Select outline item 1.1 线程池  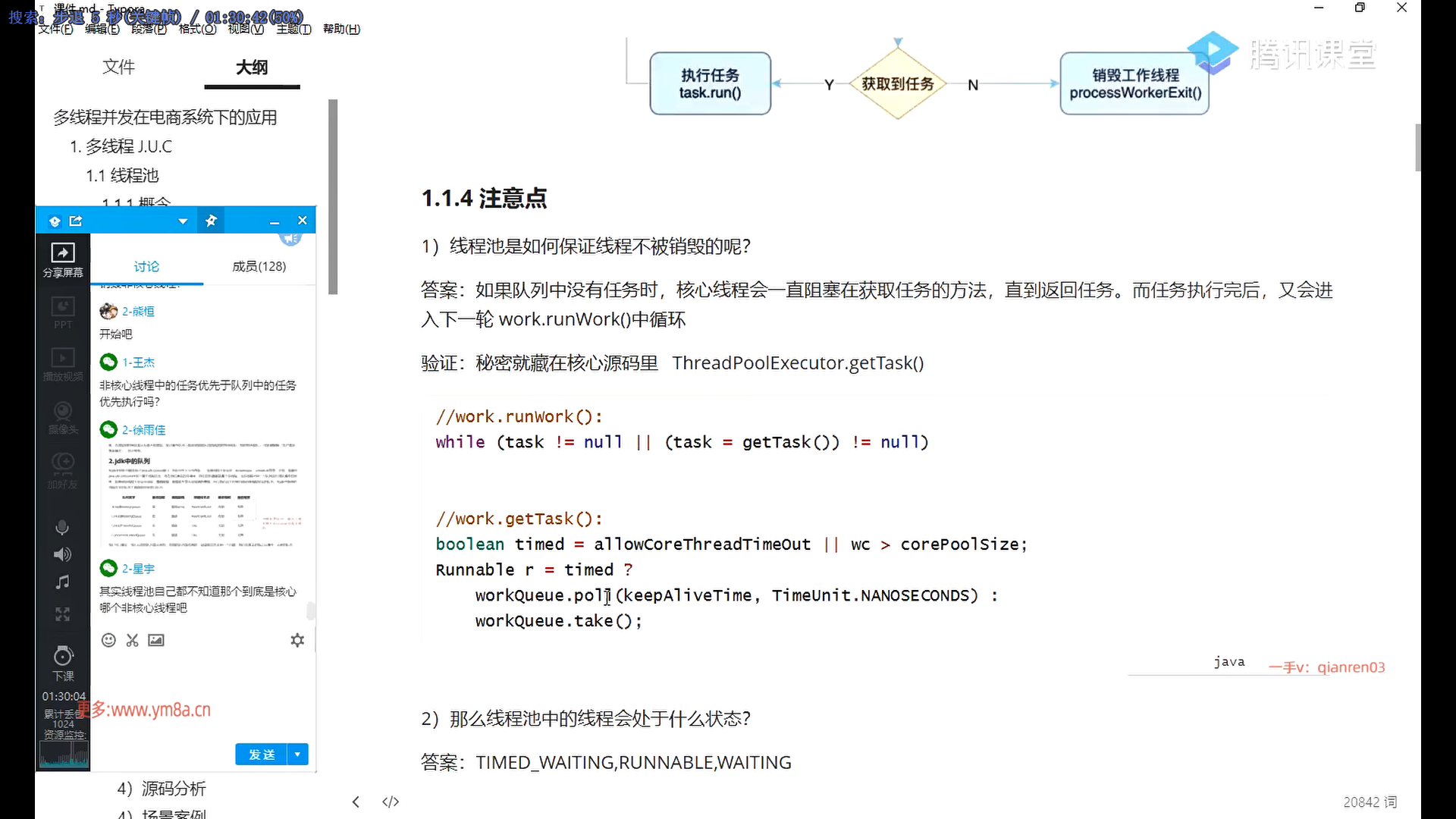[x=122, y=175]
